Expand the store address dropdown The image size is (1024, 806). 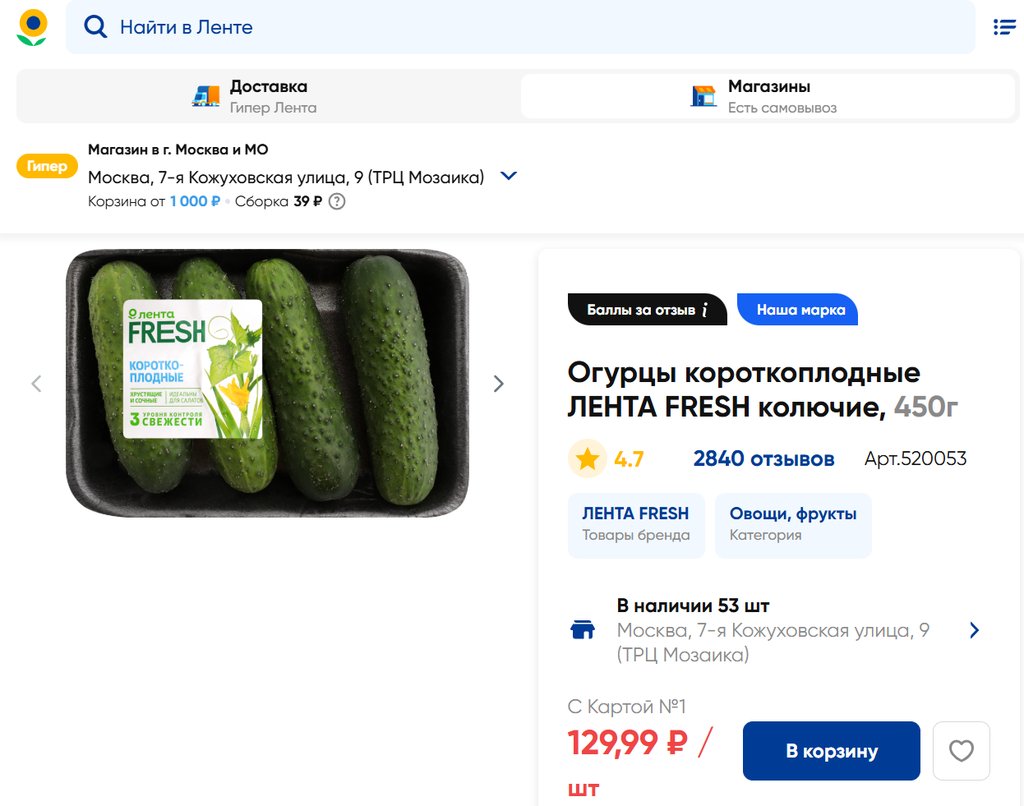click(x=508, y=176)
